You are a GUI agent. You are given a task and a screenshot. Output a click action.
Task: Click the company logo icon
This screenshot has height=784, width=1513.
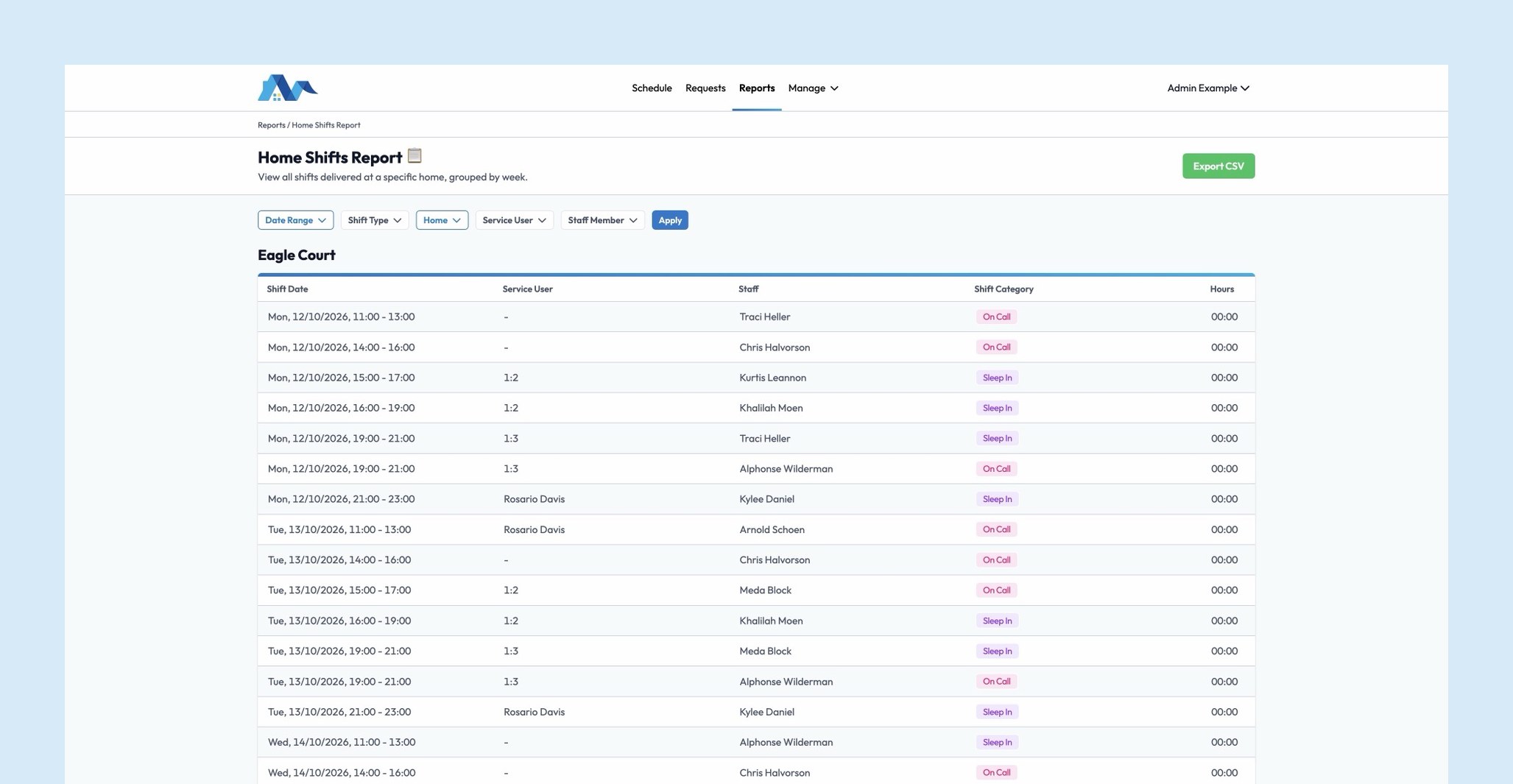288,88
